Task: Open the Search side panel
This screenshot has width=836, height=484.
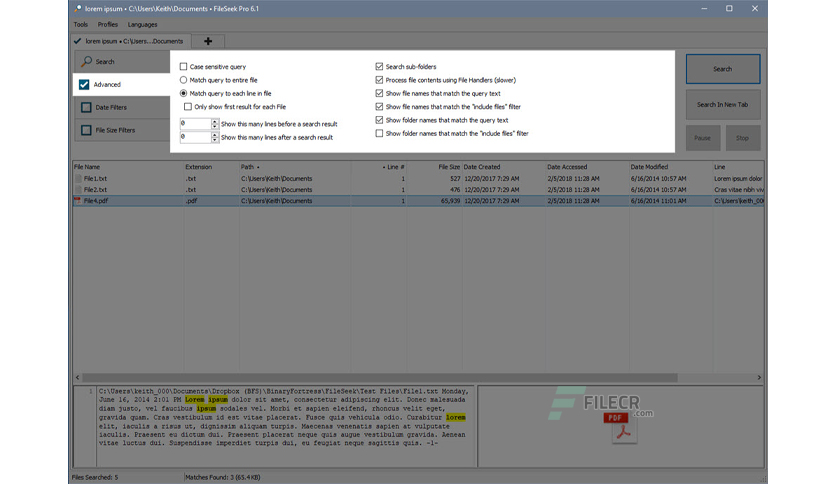Action: pyautogui.click(x=122, y=62)
